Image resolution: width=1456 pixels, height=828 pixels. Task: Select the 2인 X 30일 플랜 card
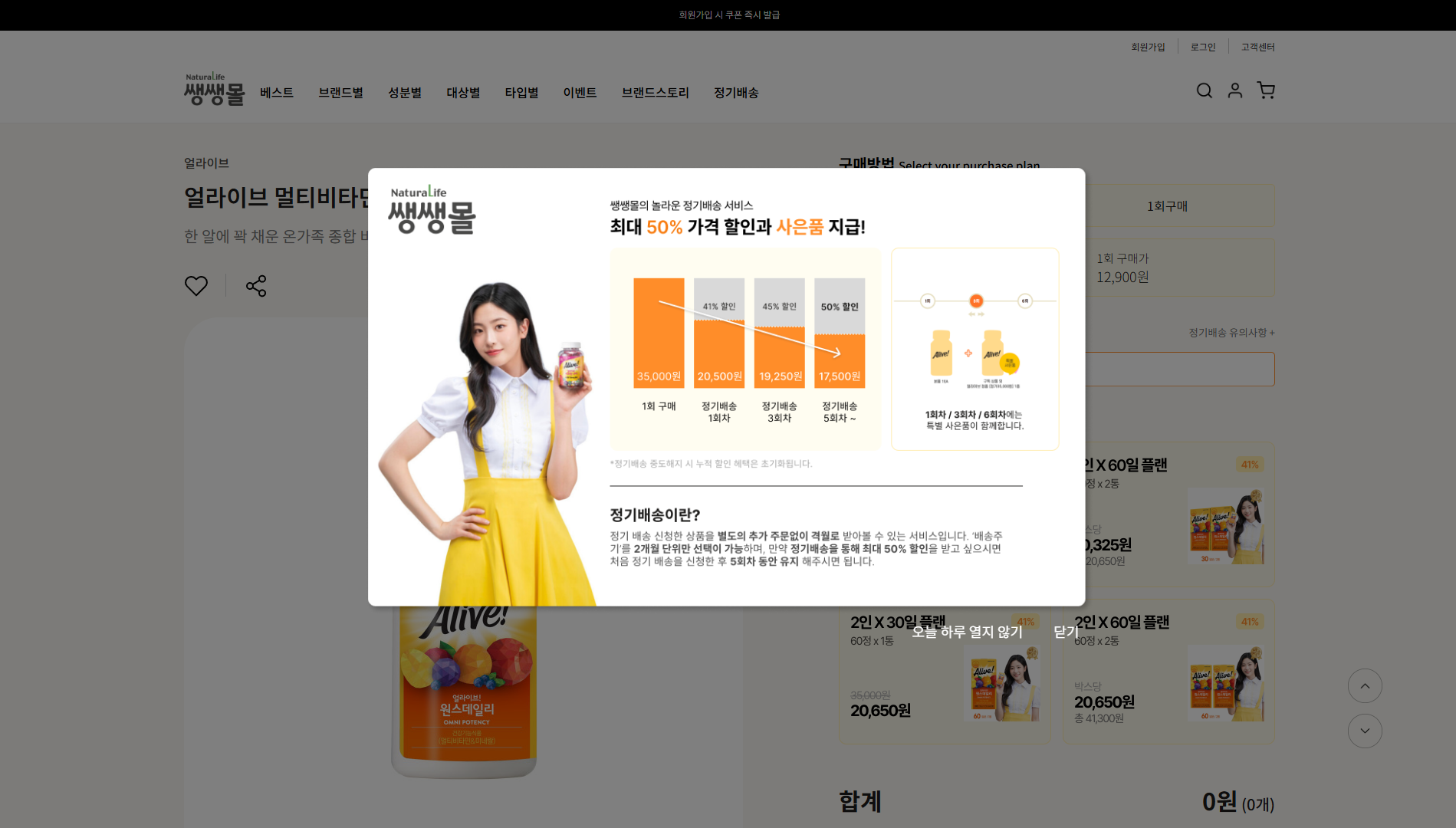pyautogui.click(x=945, y=672)
